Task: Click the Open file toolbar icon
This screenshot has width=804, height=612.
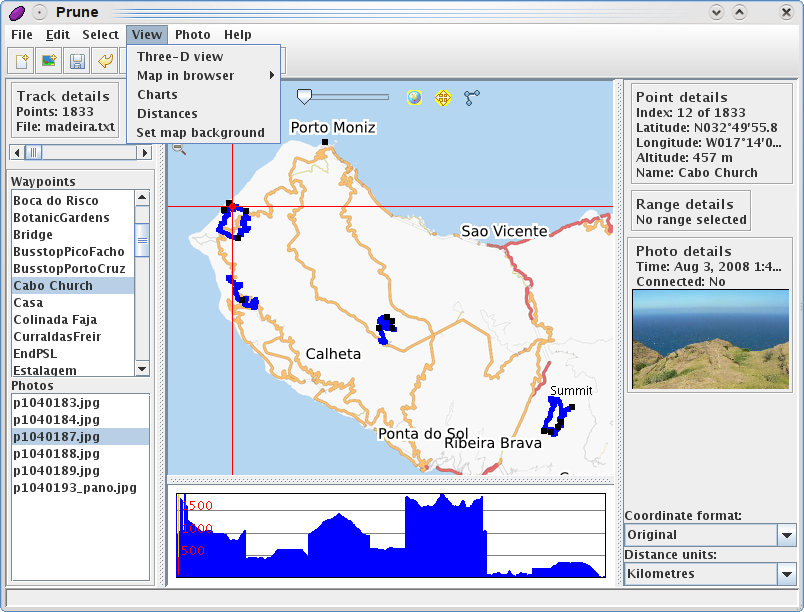Action: (21, 62)
